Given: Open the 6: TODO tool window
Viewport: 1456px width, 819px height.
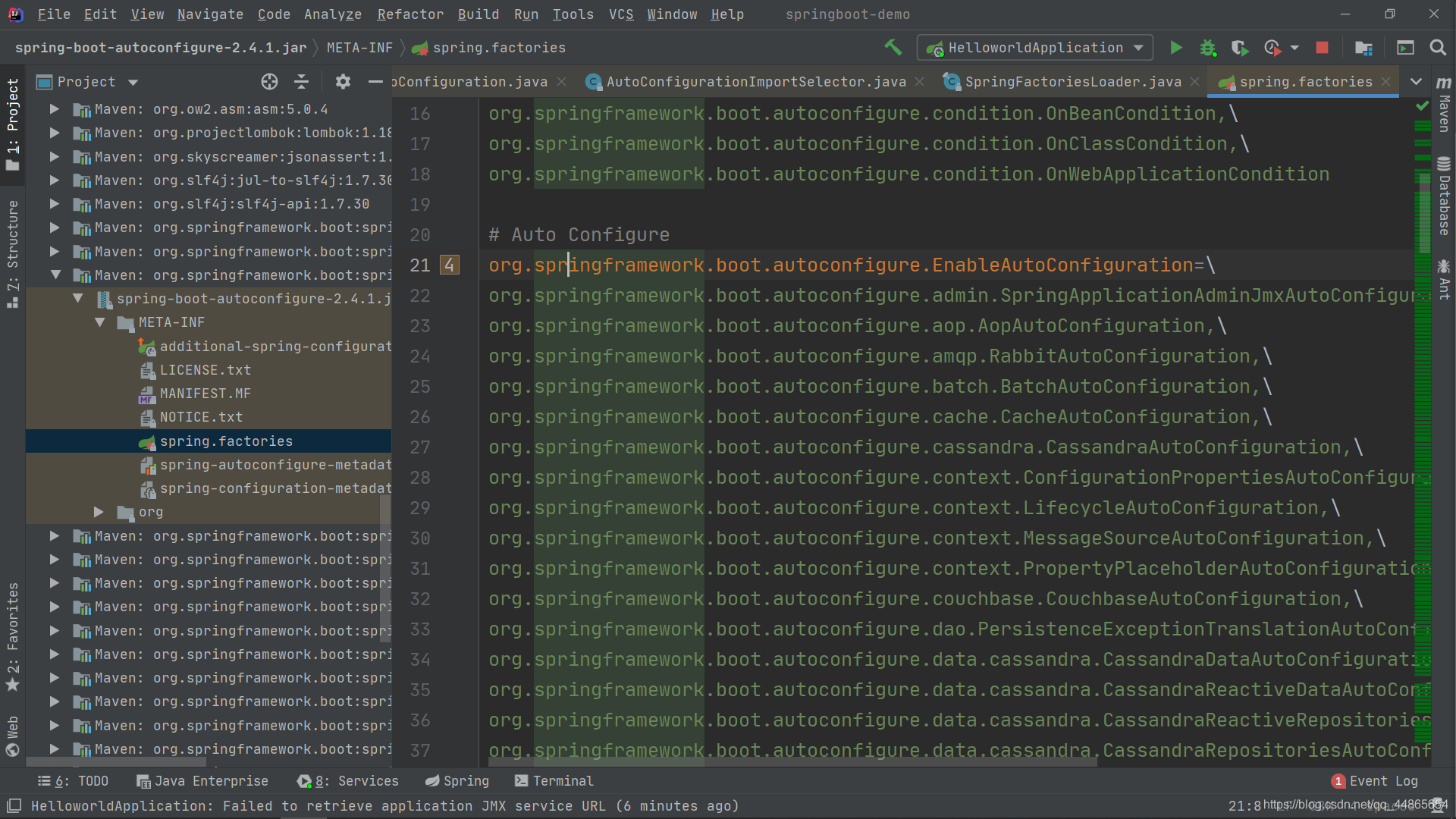Looking at the screenshot, I should point(74,781).
